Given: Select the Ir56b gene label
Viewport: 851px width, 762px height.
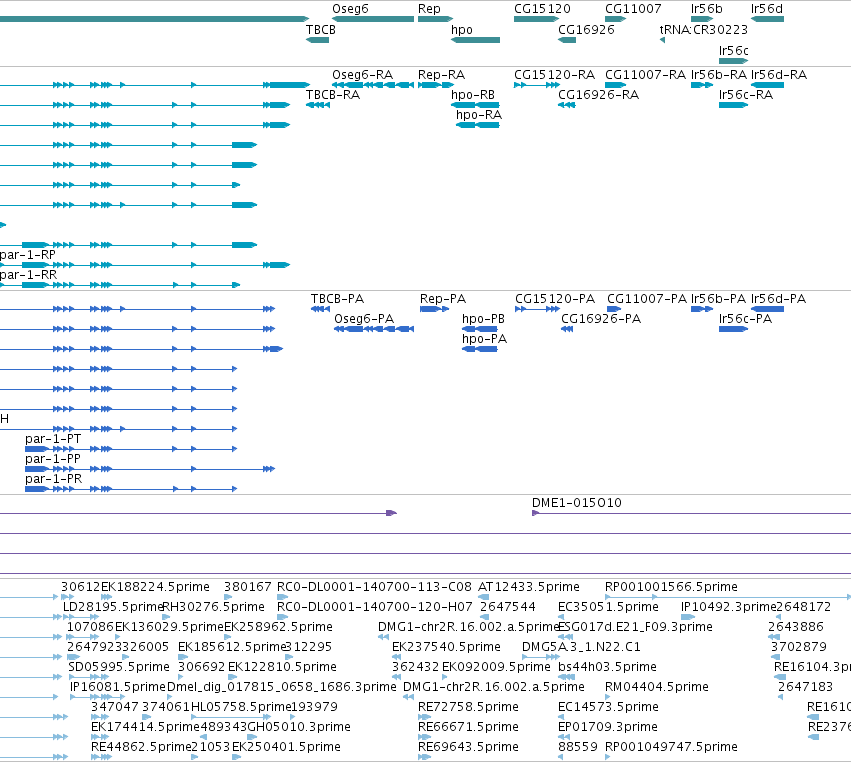Looking at the screenshot, I should [x=706, y=9].
